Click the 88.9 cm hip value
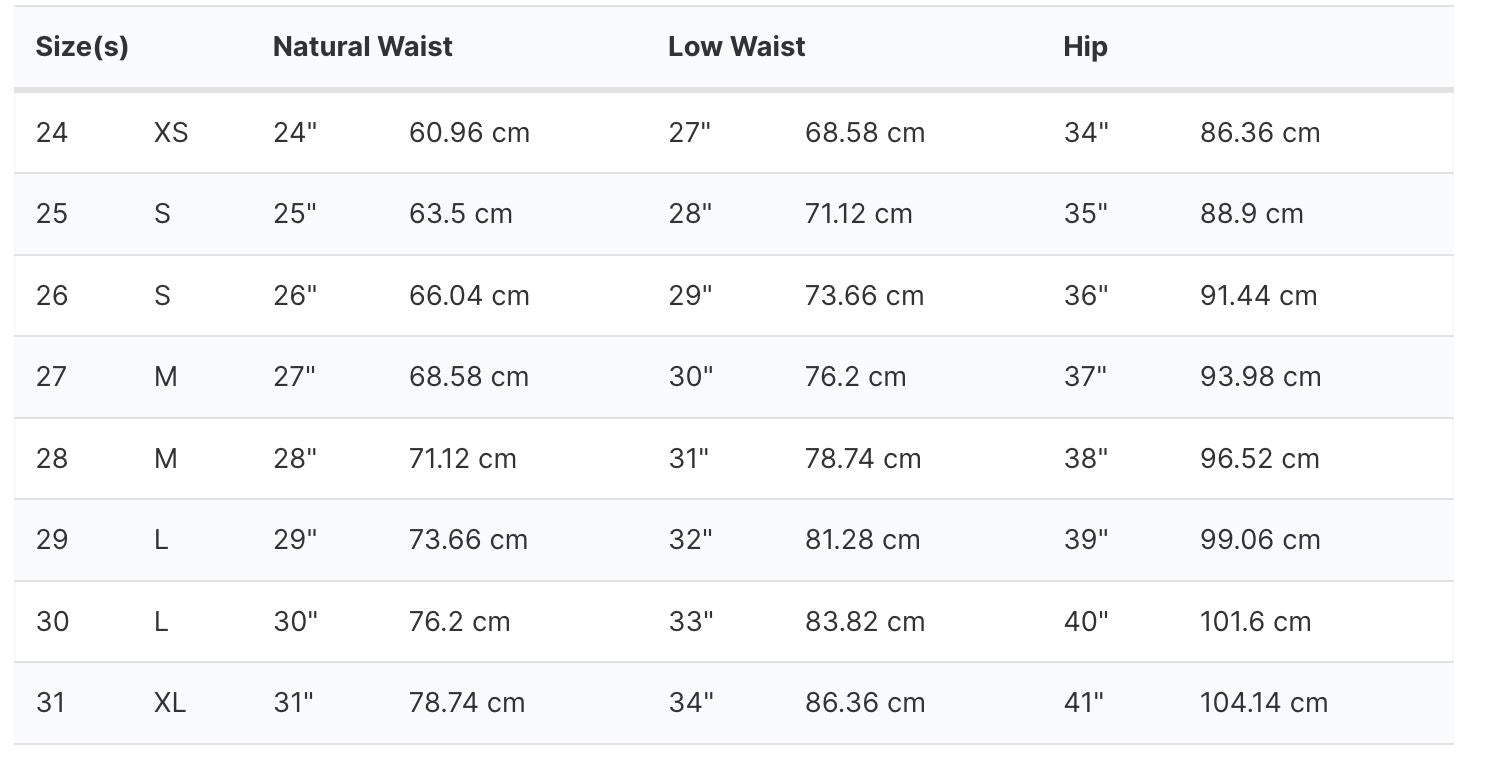The height and width of the screenshot is (778, 1486). tap(1252, 214)
